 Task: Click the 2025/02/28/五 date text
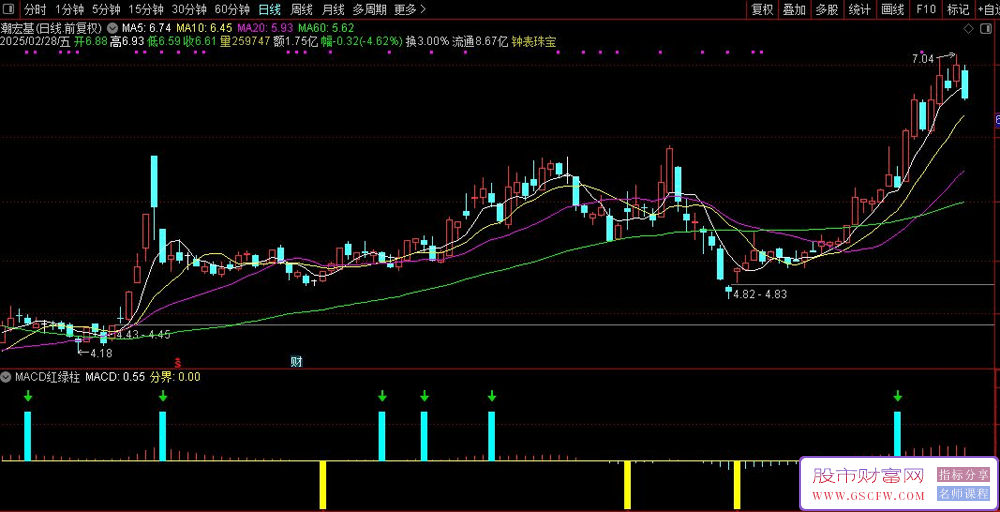tap(36, 41)
